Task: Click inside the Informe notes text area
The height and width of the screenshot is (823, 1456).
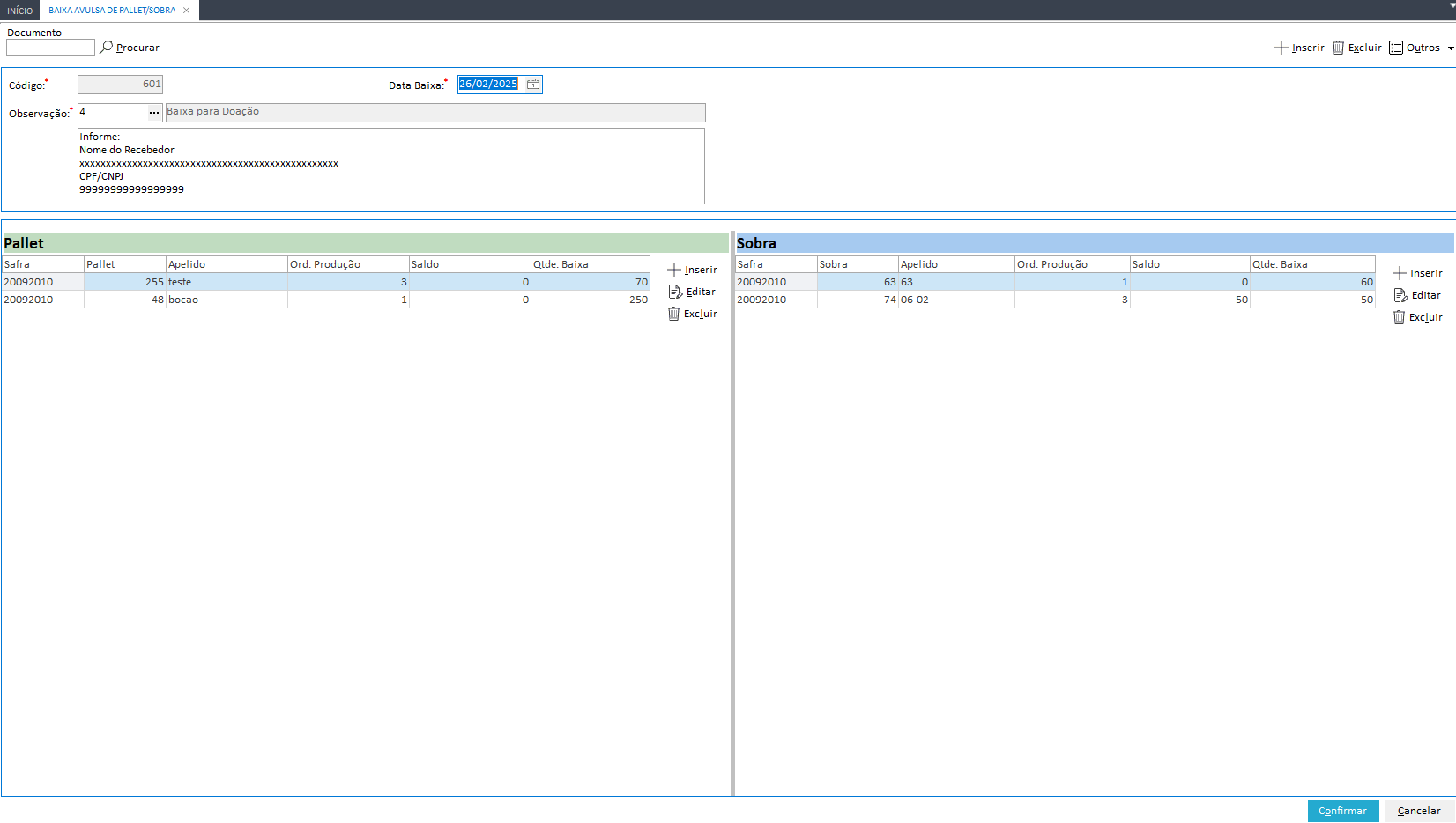Action: [x=391, y=167]
